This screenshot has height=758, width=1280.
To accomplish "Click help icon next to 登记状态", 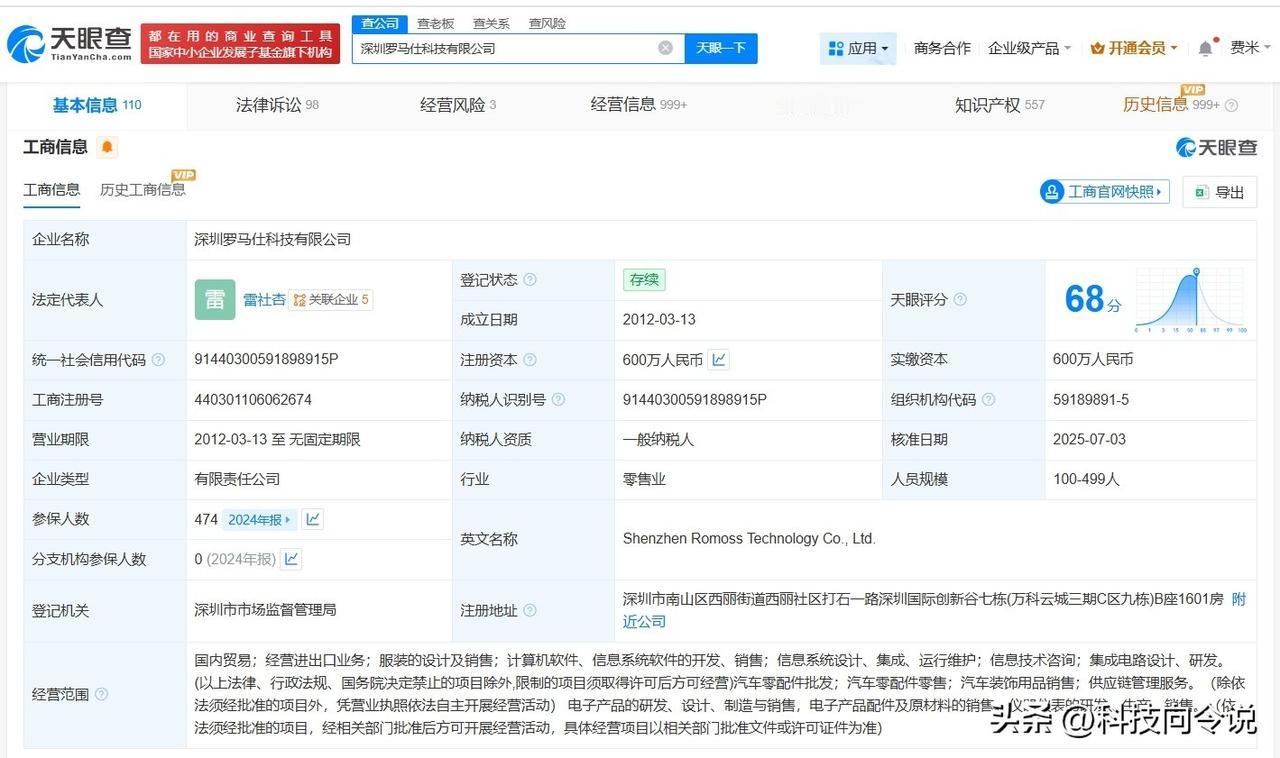I will click(x=530, y=280).
